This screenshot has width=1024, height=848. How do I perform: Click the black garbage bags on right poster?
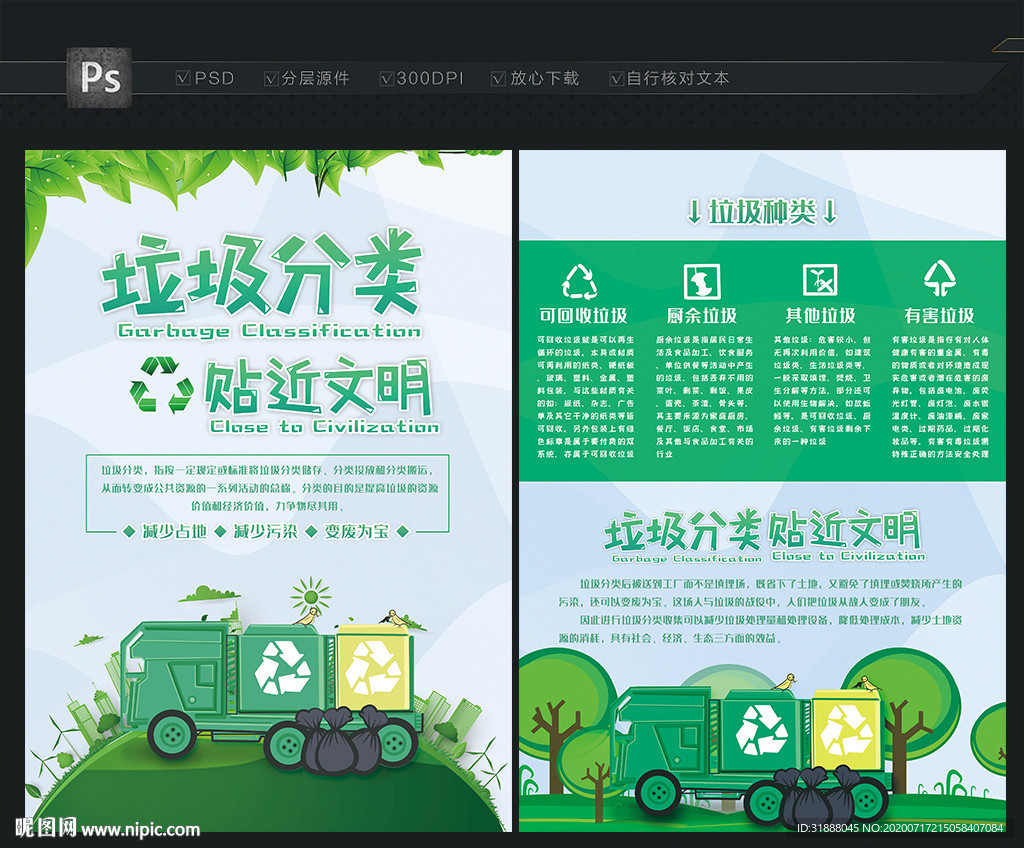click(820, 798)
